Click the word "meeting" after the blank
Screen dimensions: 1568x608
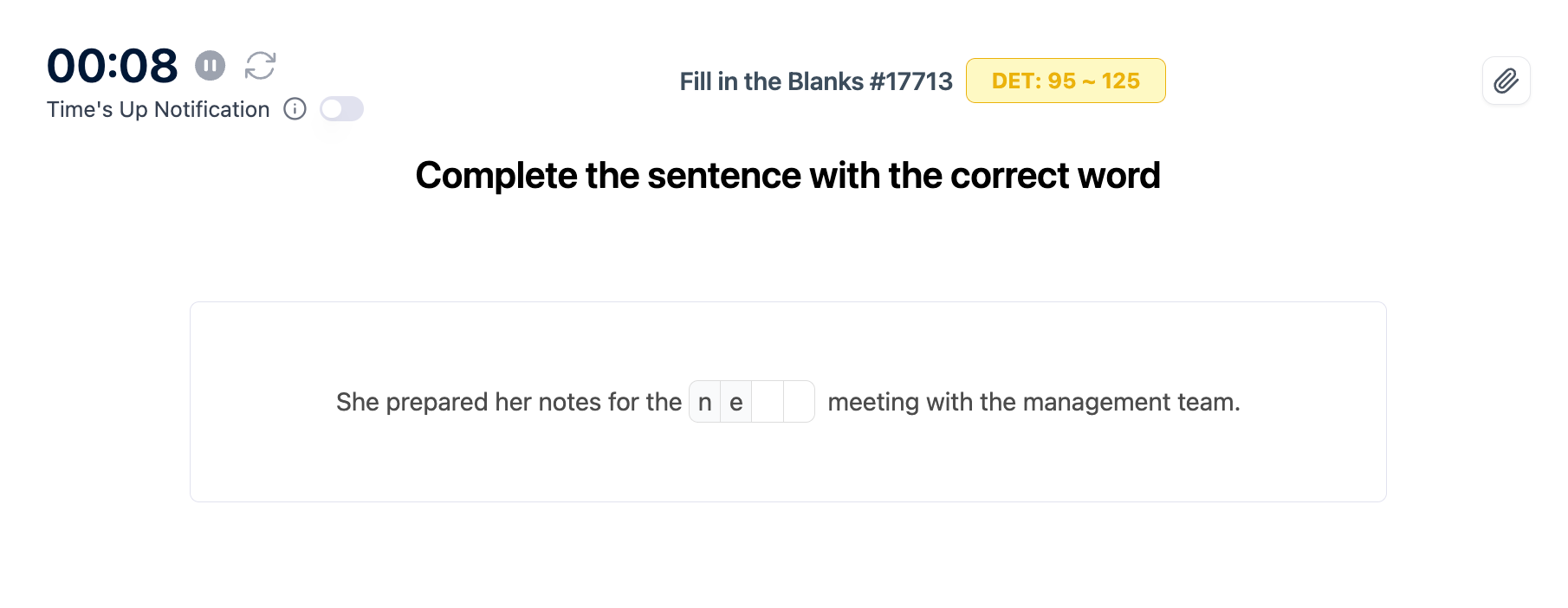873,403
